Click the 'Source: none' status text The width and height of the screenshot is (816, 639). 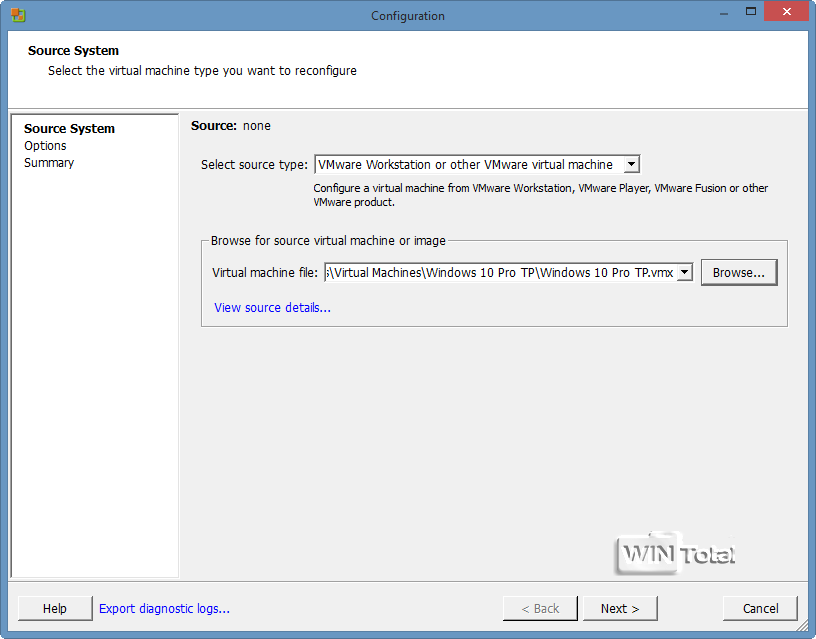pos(231,126)
